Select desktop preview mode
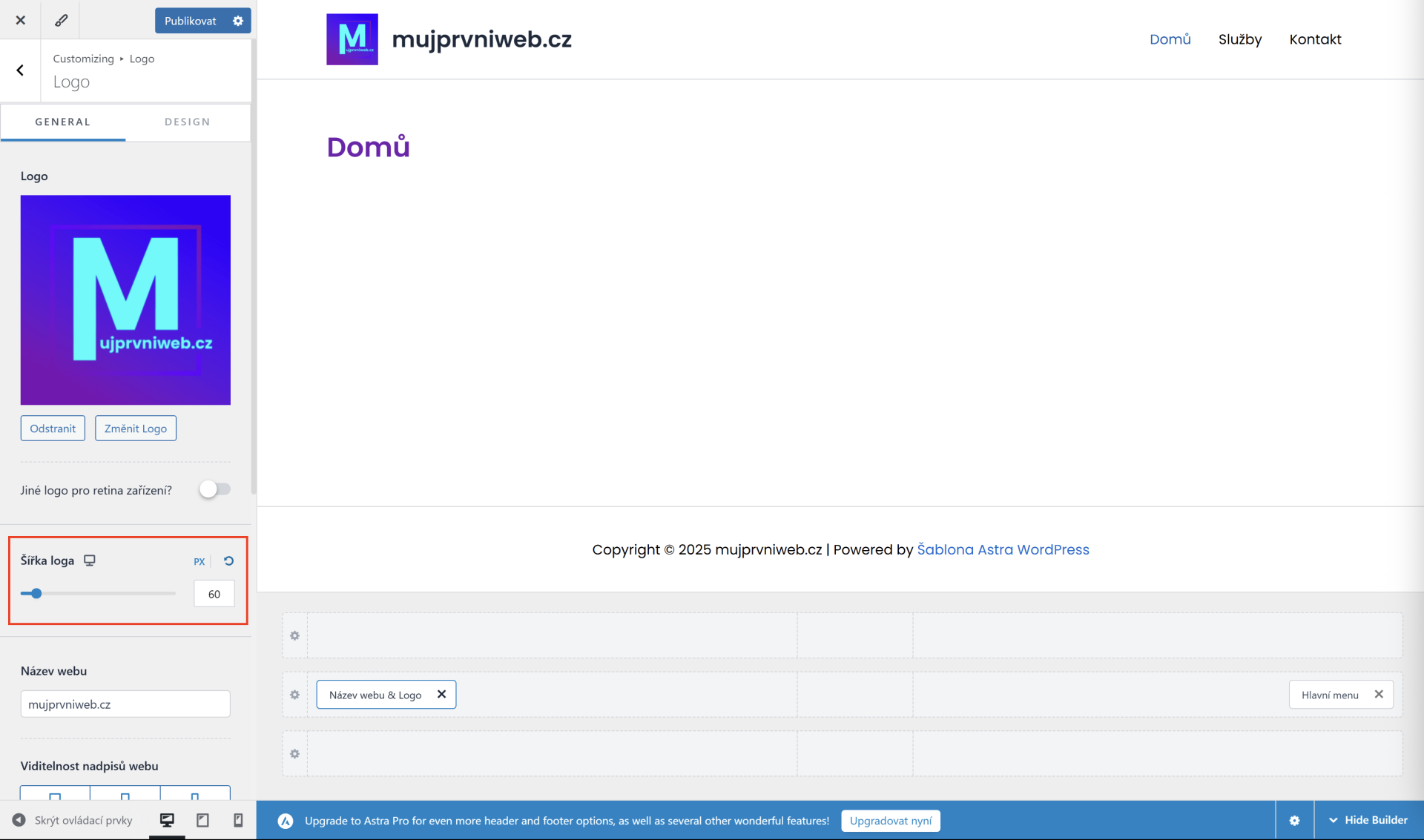 coord(167,820)
